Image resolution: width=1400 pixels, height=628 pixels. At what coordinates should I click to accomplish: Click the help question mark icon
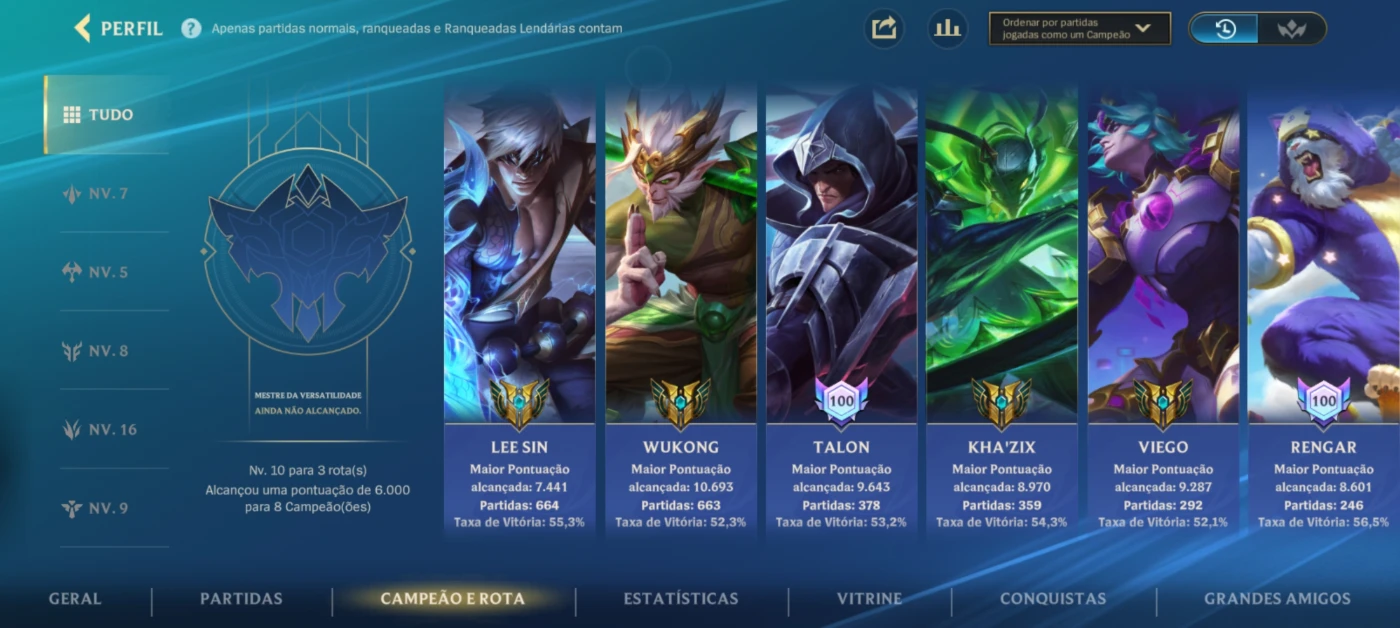191,28
